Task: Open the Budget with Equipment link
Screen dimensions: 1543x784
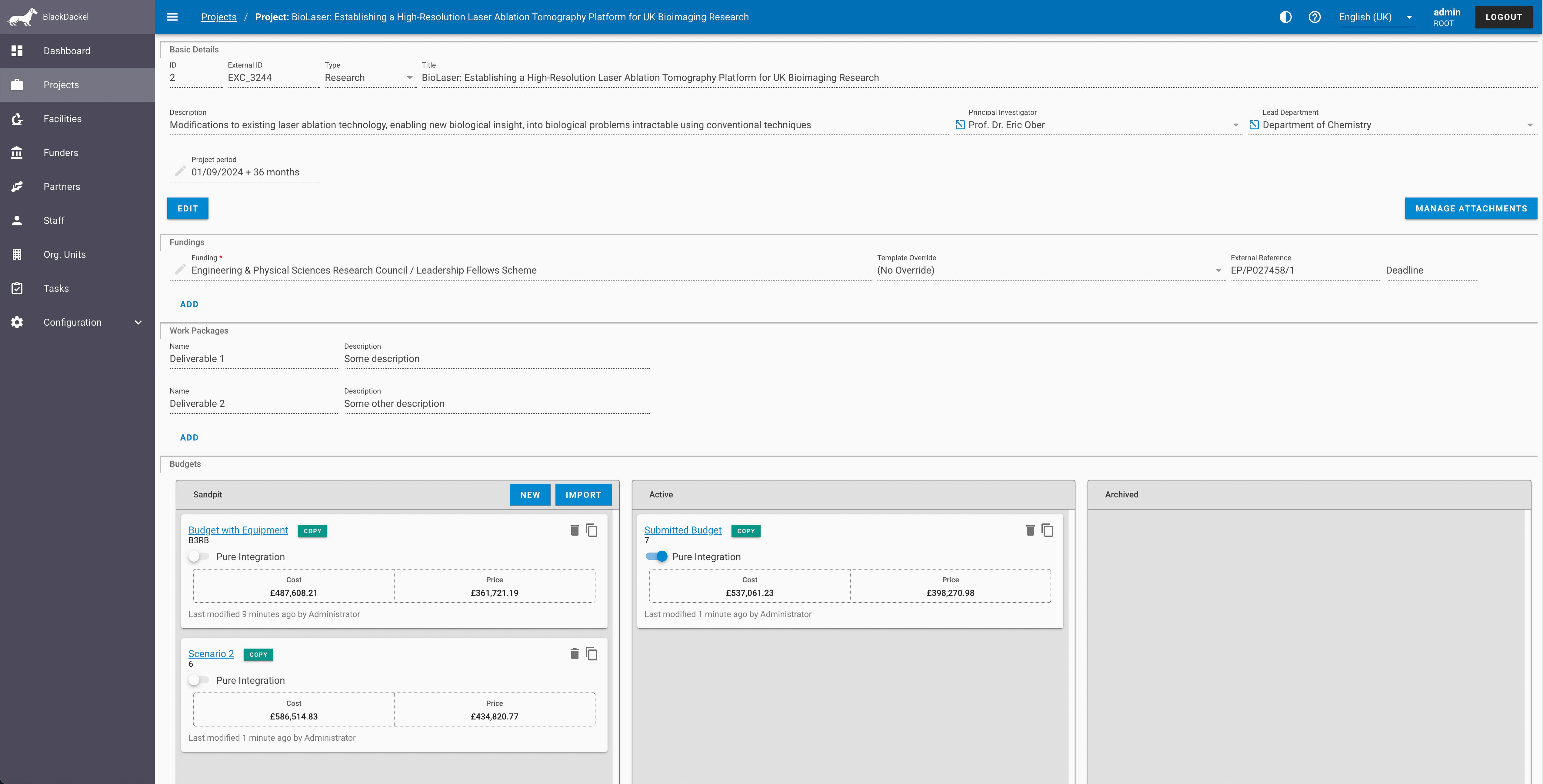Action: (x=238, y=530)
